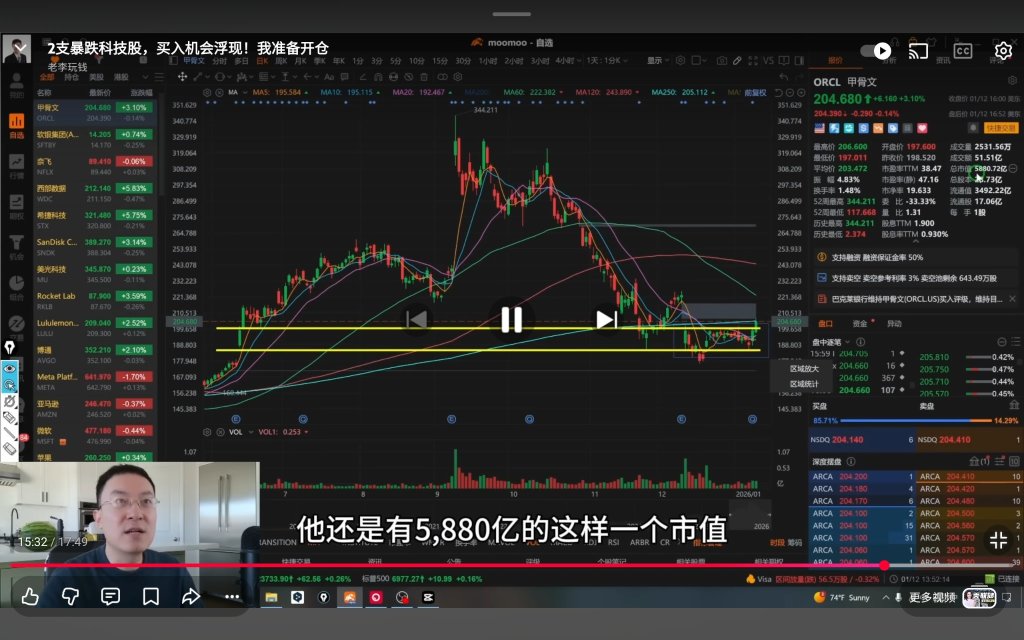Click the thumbs down dislike icon
The image size is (1024, 640).
coord(71,596)
